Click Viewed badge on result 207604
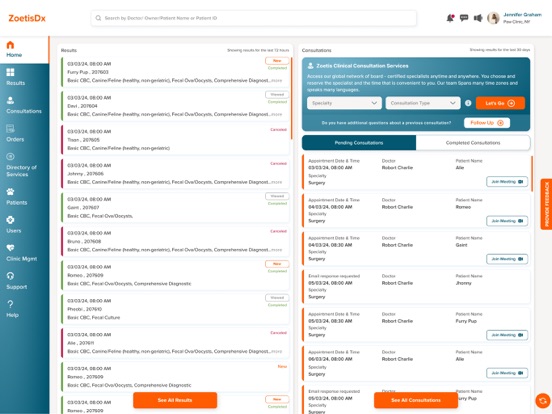Image resolution: width=552 pixels, height=414 pixels. [277, 95]
